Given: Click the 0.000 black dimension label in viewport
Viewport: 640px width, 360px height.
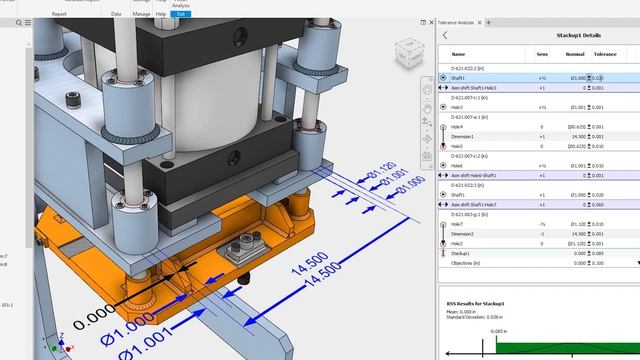Looking at the screenshot, I should point(95,318).
